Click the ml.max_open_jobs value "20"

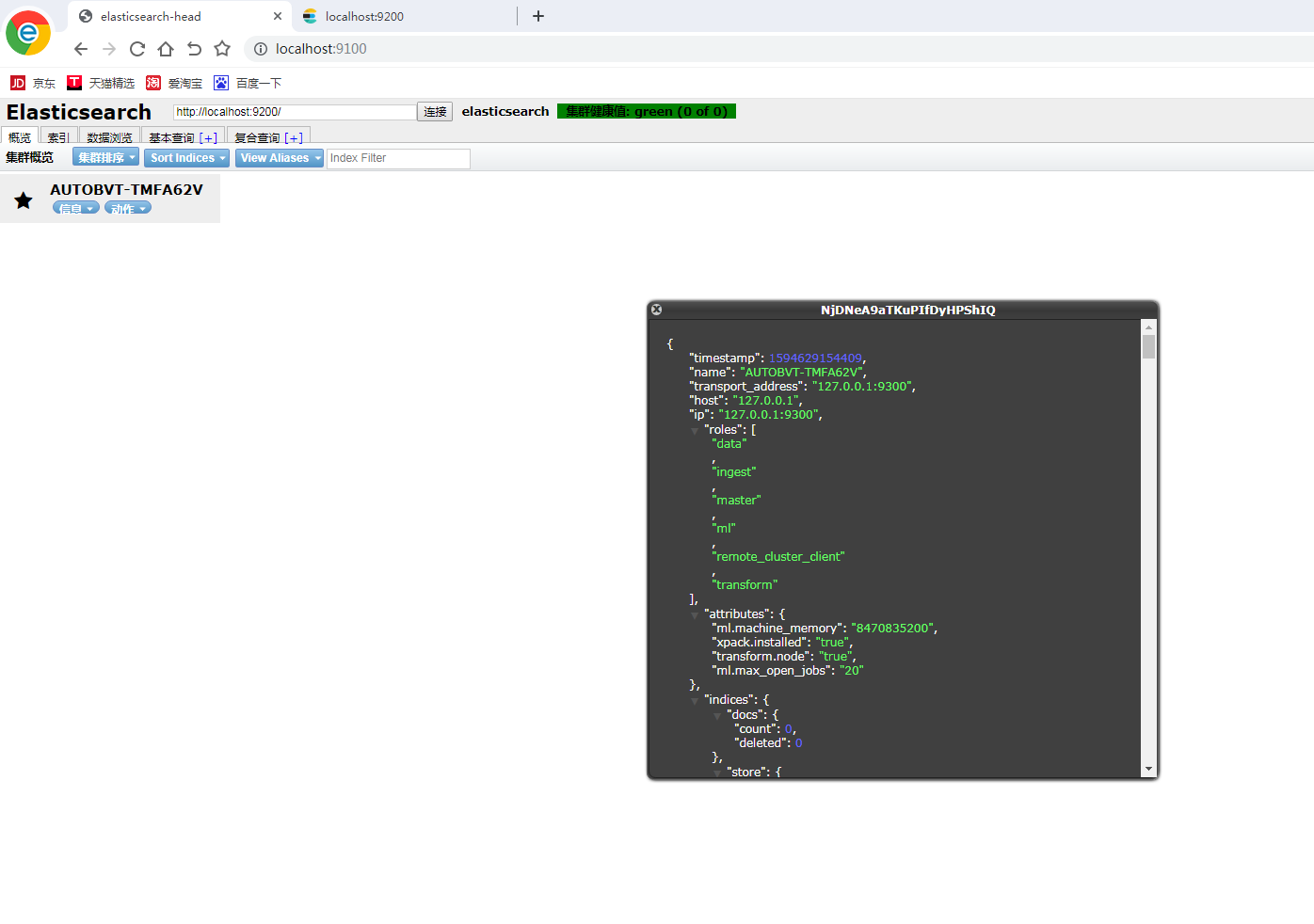coord(851,670)
